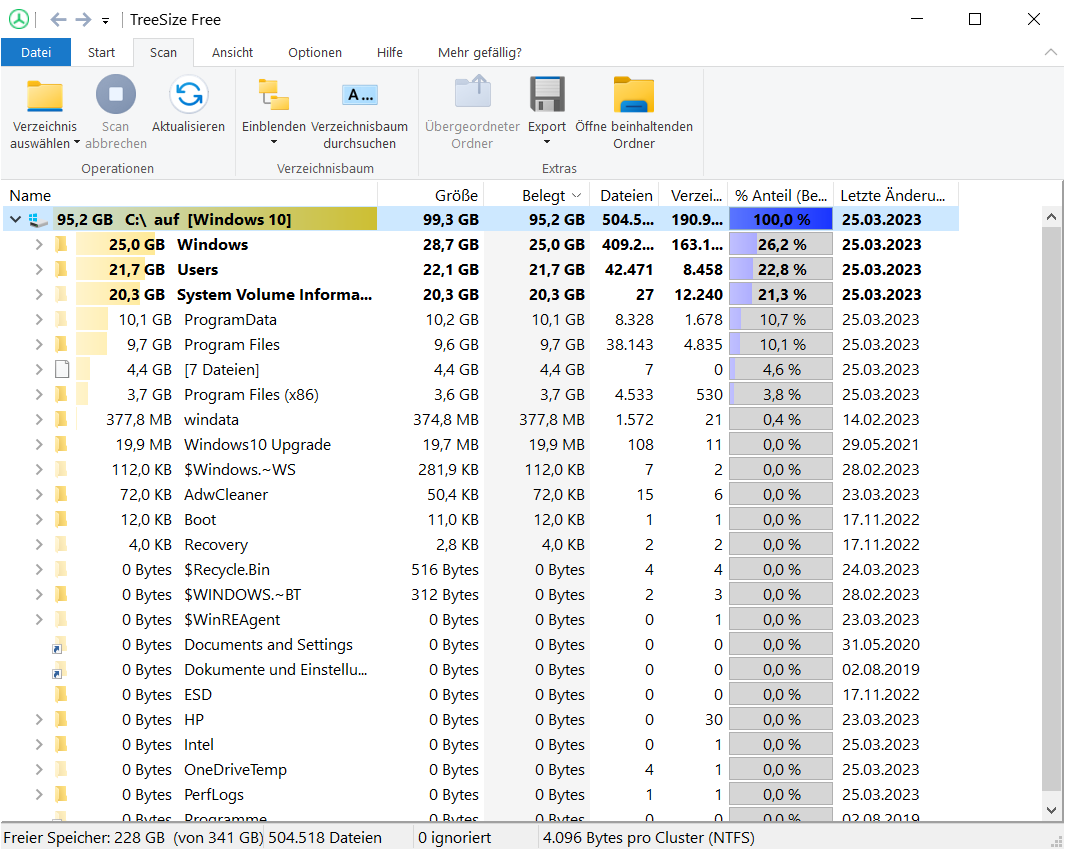Sort by the Dateien column header
Screen dimensions: 1065x850
point(626,196)
